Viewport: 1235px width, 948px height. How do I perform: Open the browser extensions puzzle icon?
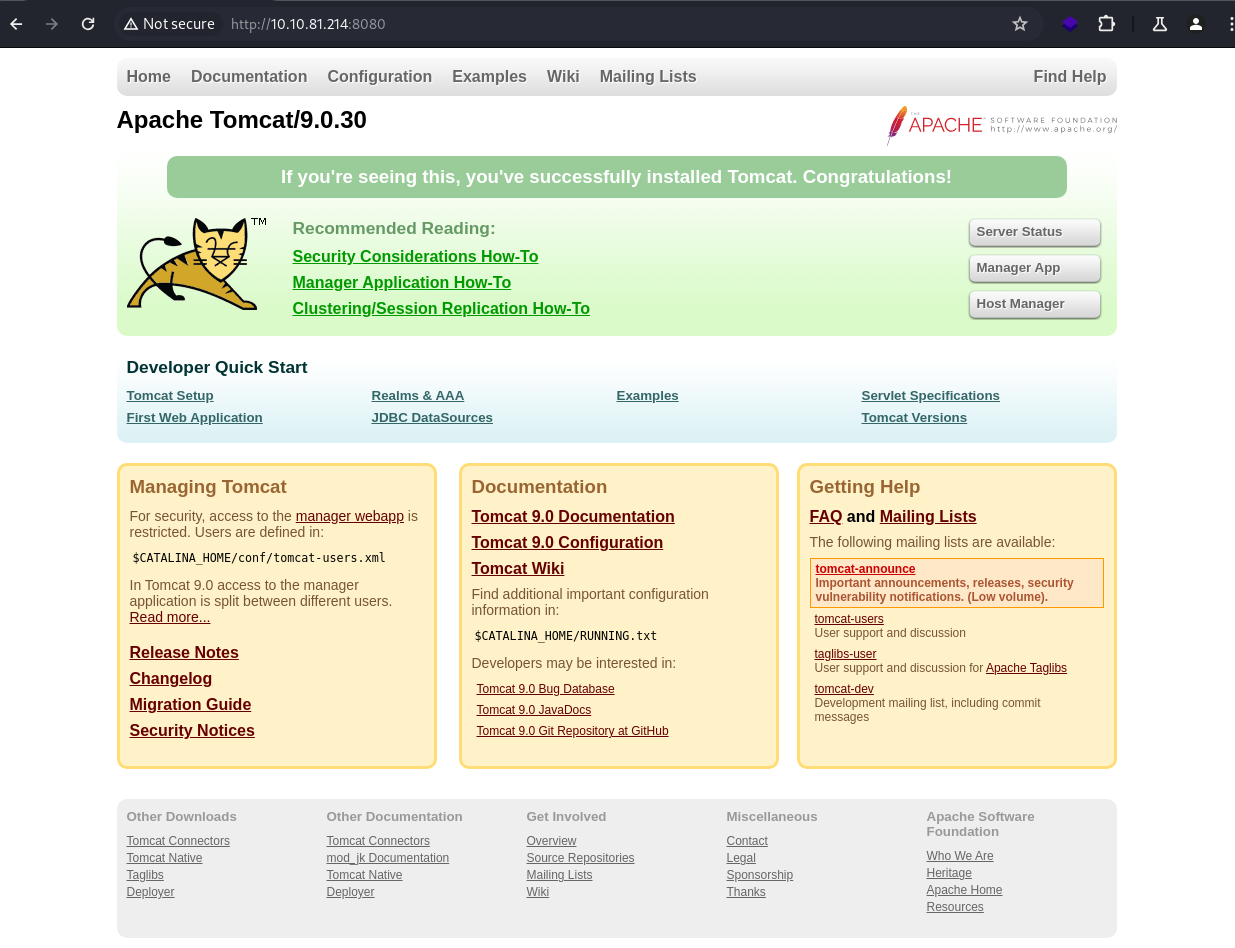tap(1106, 24)
